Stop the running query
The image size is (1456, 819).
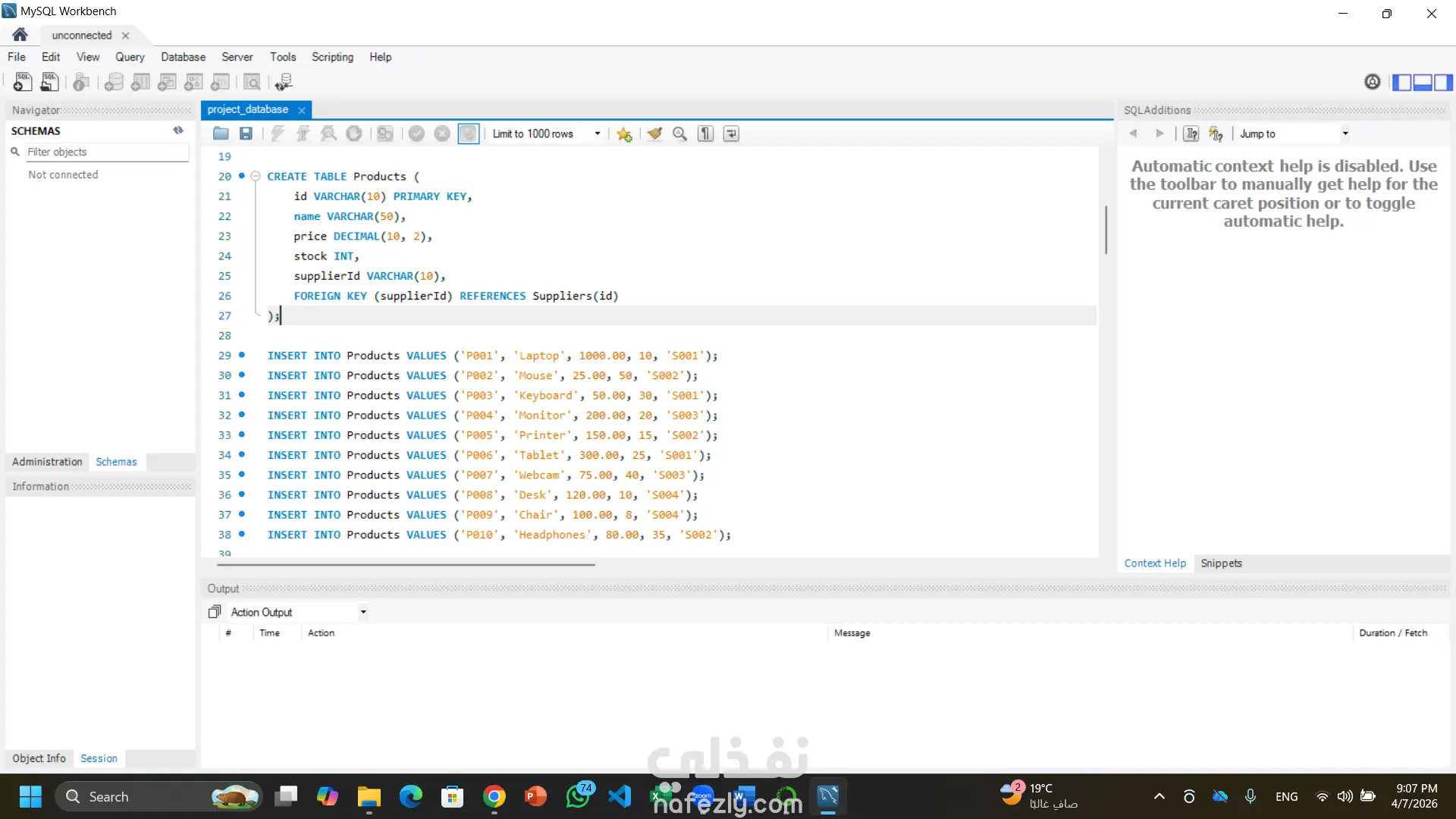point(353,134)
